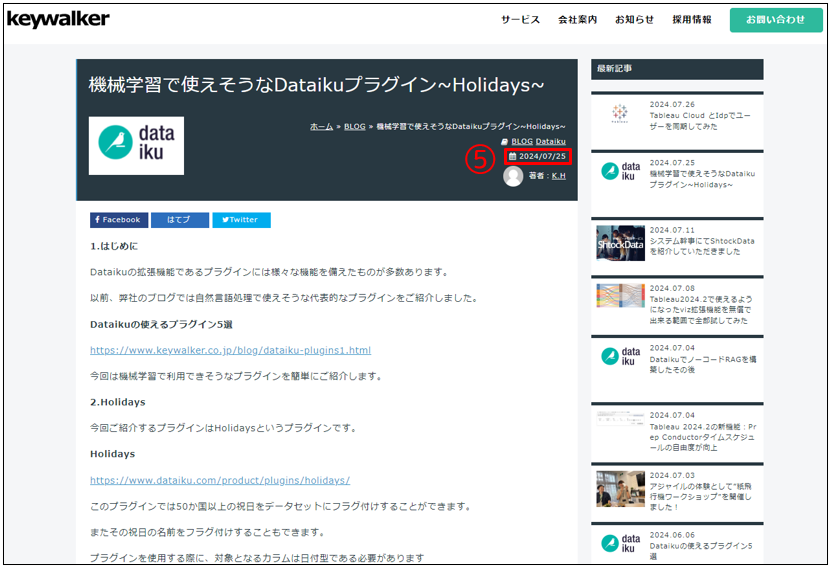Click the お問い合わせ contact button
832x568 pixels.
[776, 20]
